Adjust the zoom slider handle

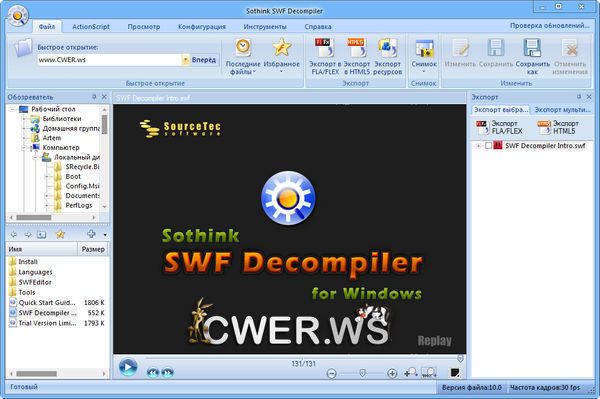click(x=362, y=373)
